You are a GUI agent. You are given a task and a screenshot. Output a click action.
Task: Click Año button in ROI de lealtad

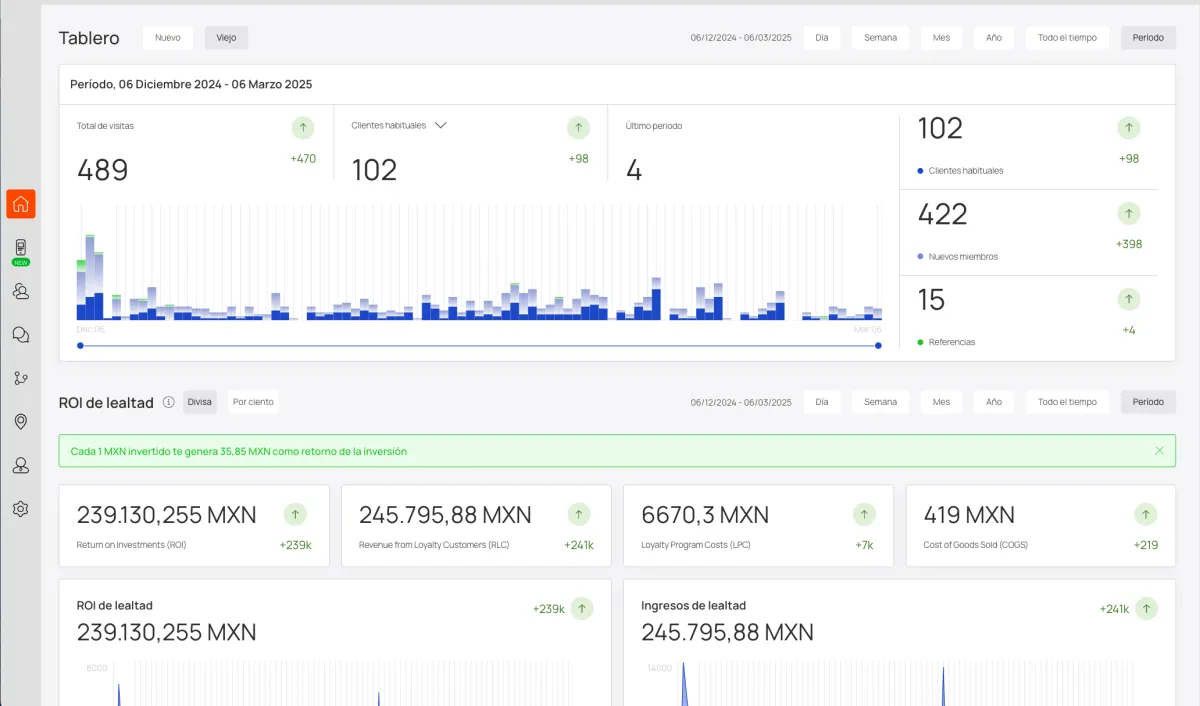click(993, 402)
